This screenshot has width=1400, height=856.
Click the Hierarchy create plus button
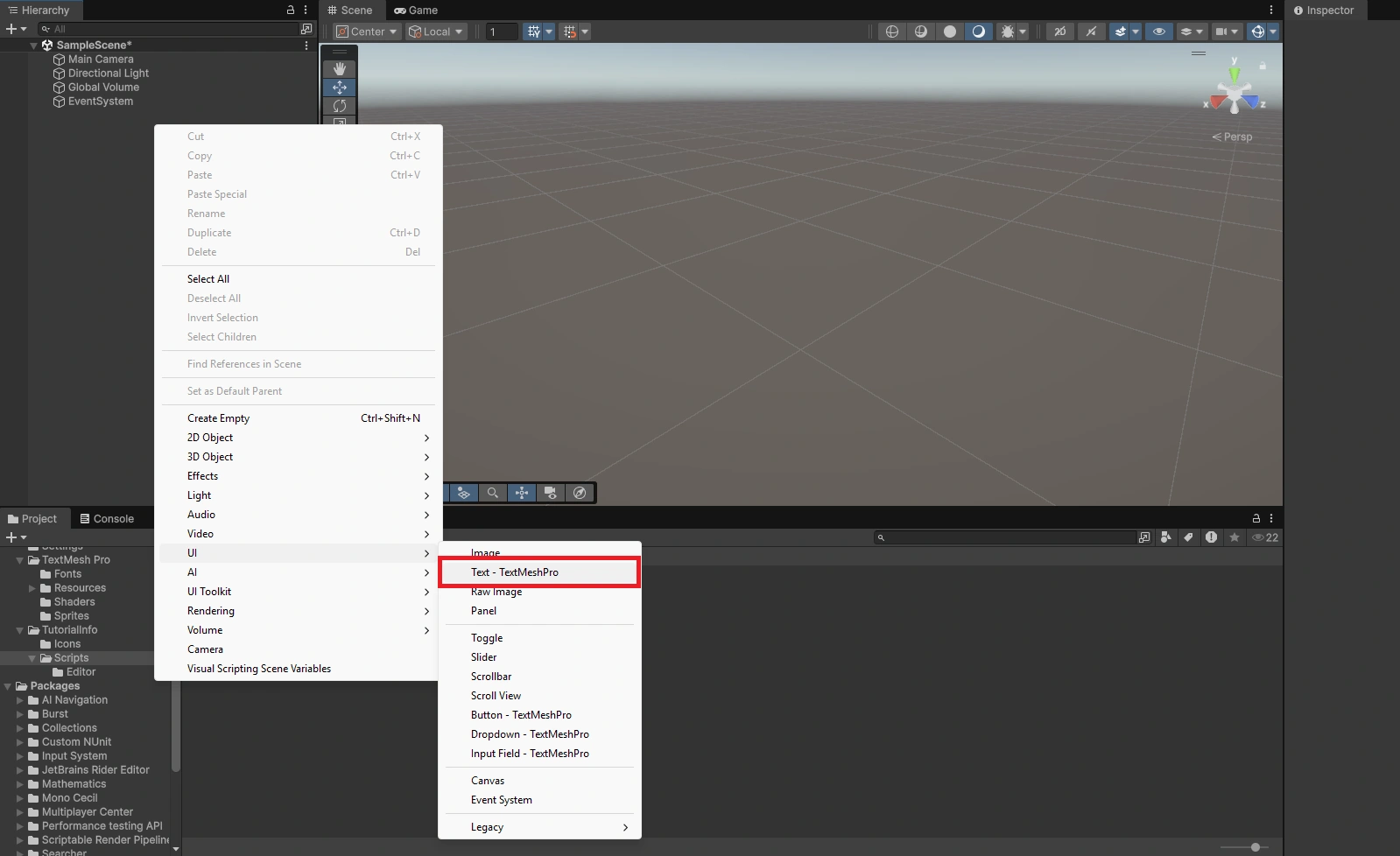(16, 29)
